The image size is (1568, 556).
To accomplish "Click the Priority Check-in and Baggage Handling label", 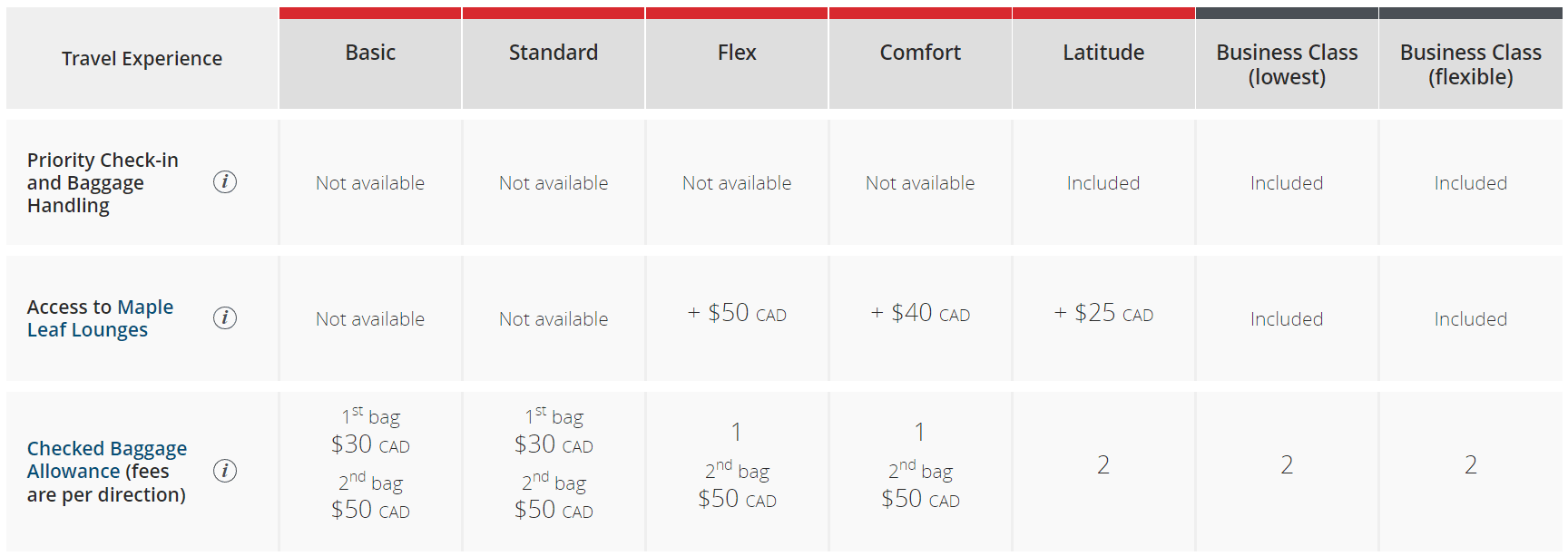I will 103,182.
